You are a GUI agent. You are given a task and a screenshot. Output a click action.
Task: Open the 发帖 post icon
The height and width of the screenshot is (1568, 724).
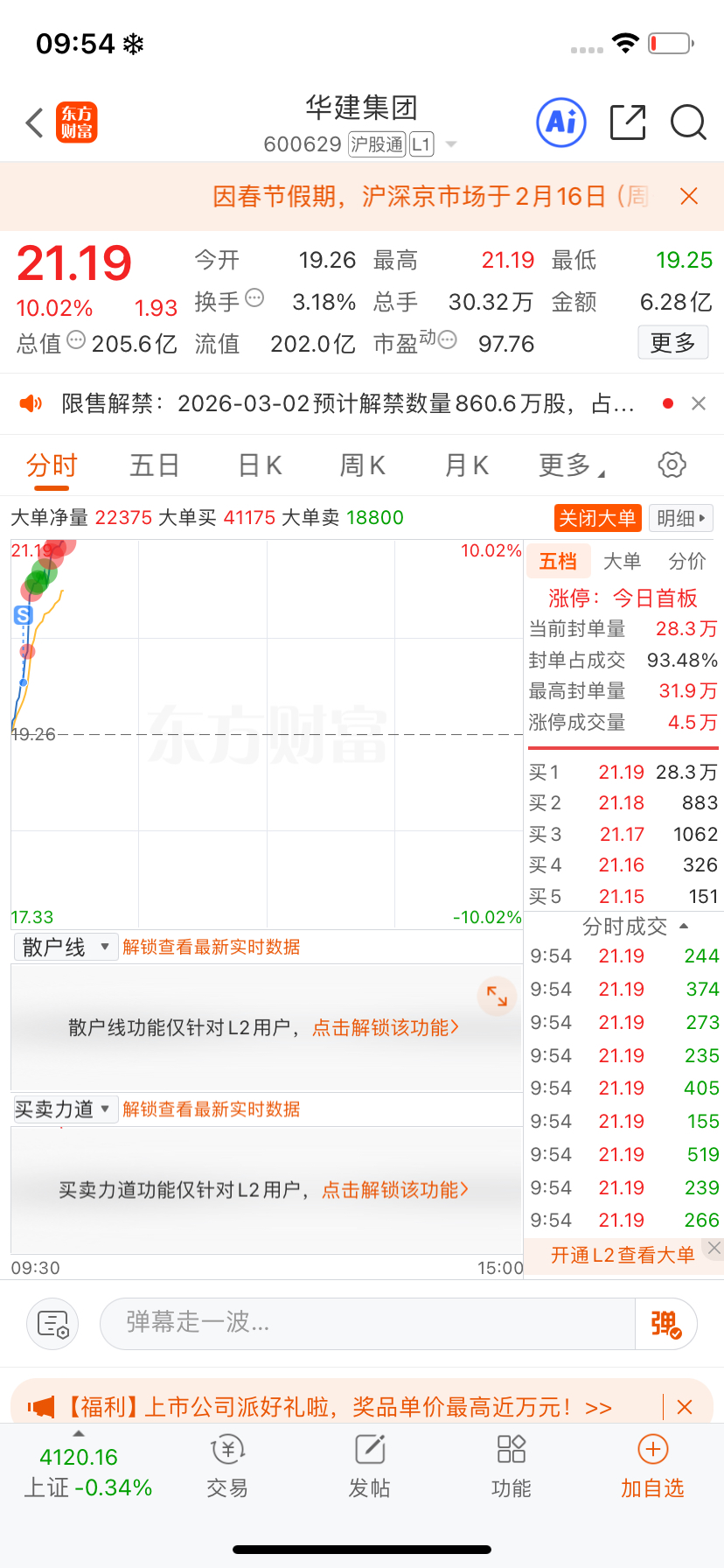pos(369,1466)
